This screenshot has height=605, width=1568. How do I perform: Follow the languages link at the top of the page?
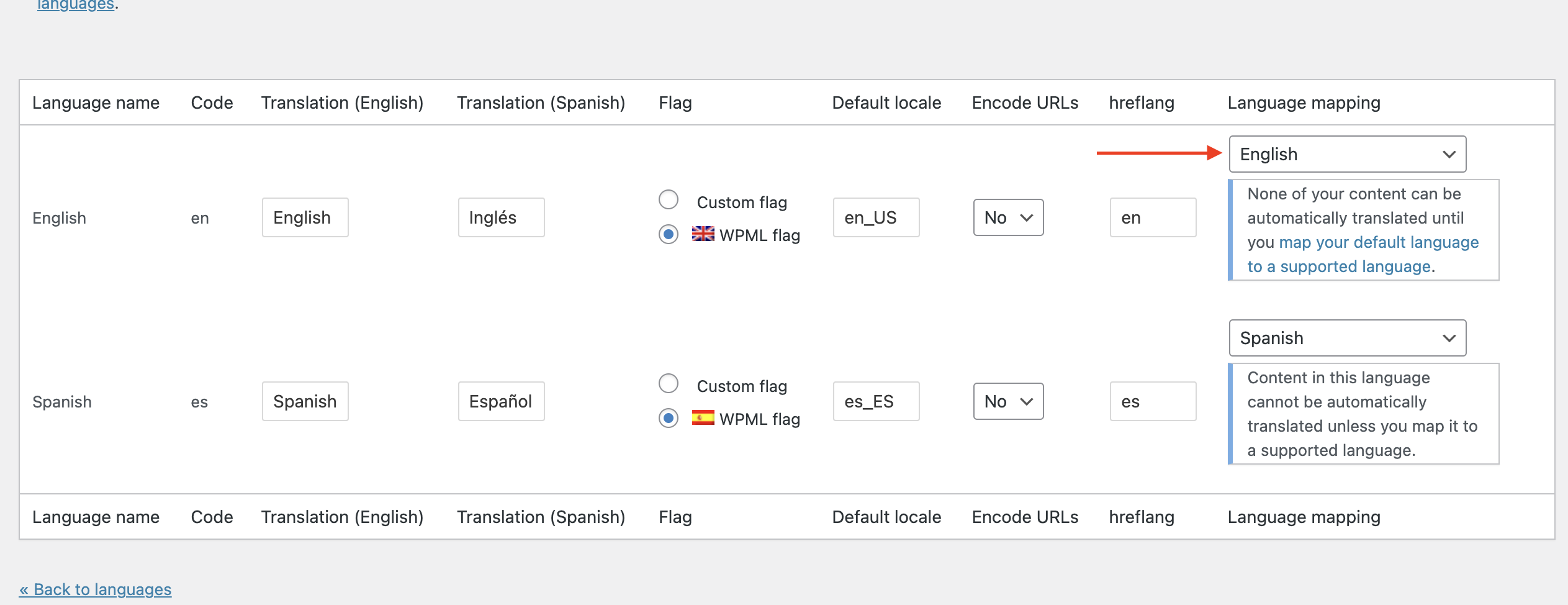pos(76,5)
